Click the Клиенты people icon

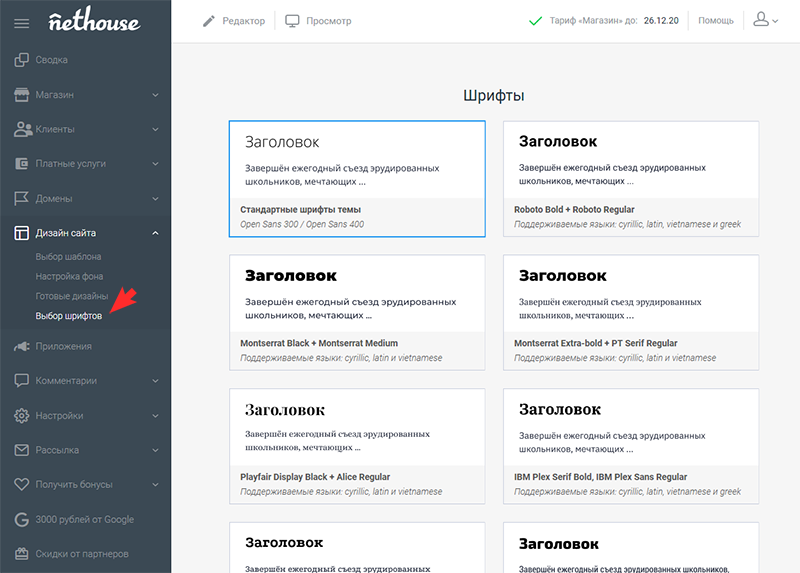[x=23, y=129]
